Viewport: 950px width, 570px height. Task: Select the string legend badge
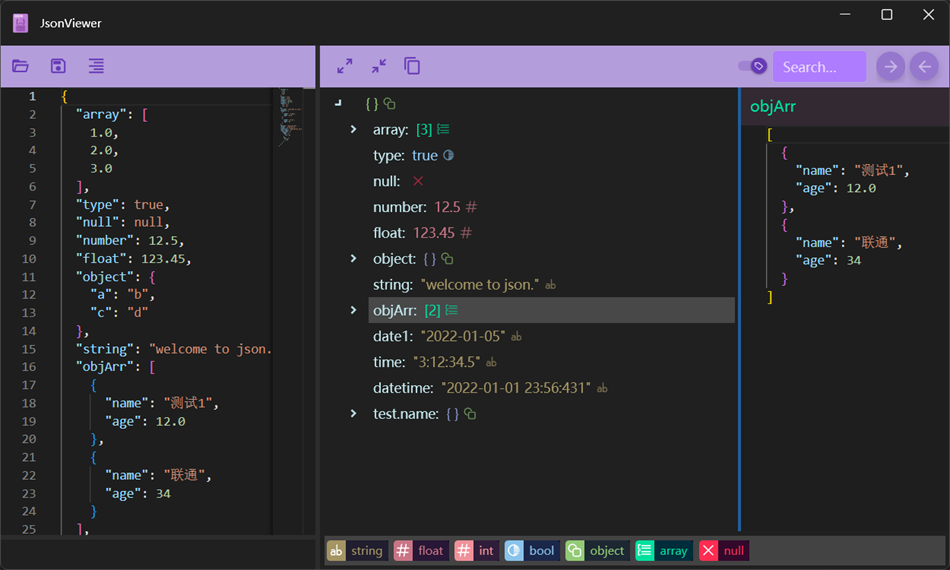pyautogui.click(x=356, y=551)
